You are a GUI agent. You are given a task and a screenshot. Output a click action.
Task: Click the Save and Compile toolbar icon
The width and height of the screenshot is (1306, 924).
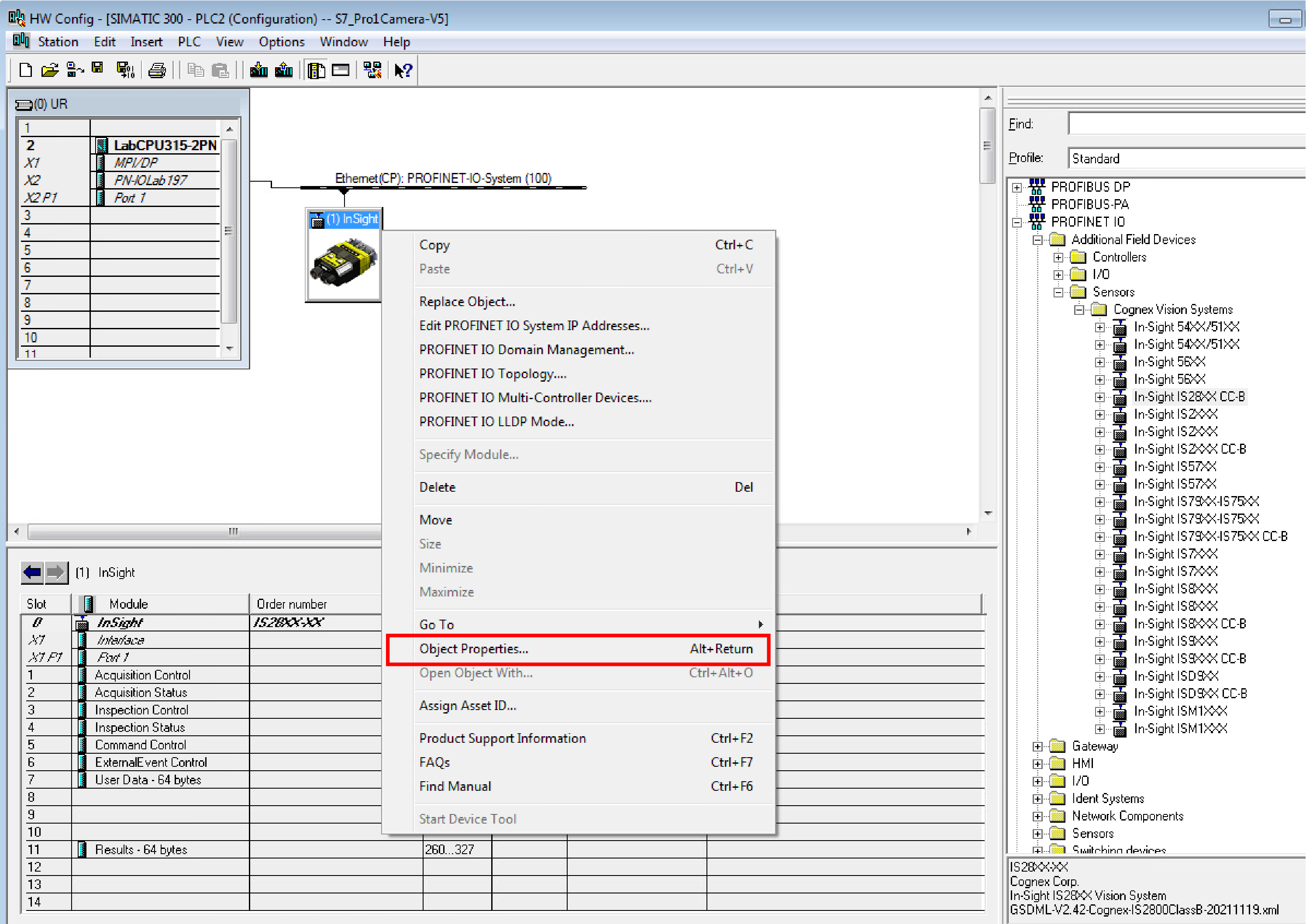tap(125, 70)
